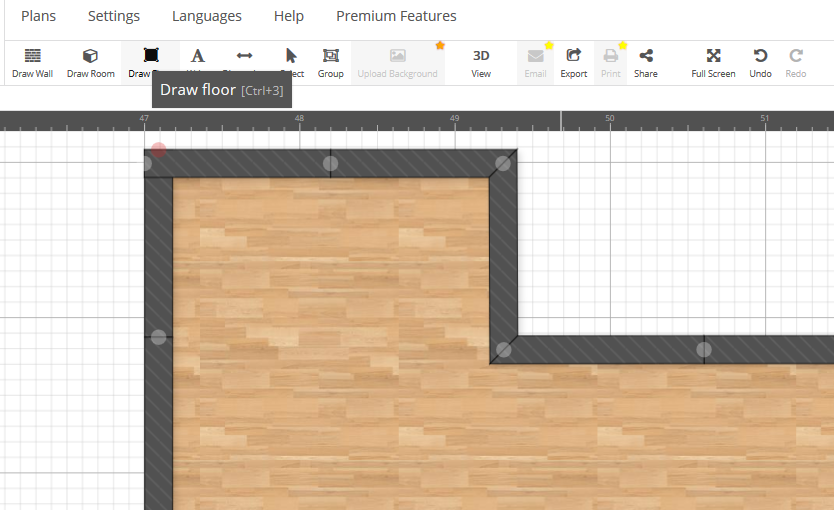Click the Share button
Screen dimensions: 834x510
pyautogui.click(x=646, y=63)
